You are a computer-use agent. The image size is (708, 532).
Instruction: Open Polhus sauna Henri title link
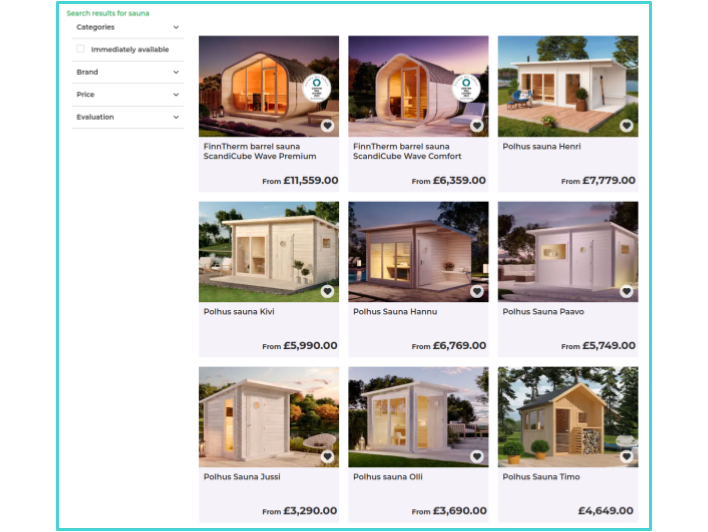[542, 146]
